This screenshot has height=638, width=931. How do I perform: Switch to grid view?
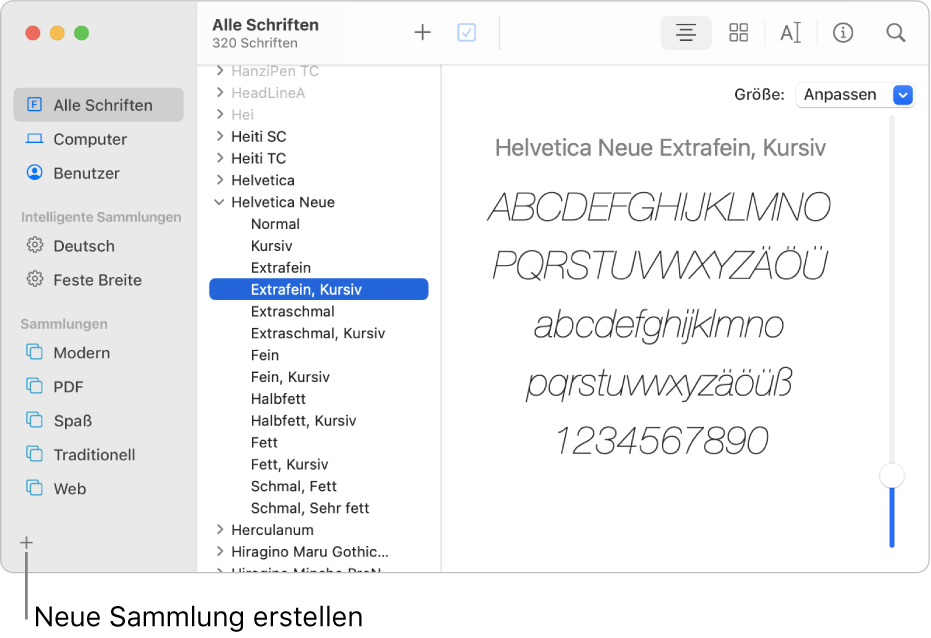click(x=738, y=32)
